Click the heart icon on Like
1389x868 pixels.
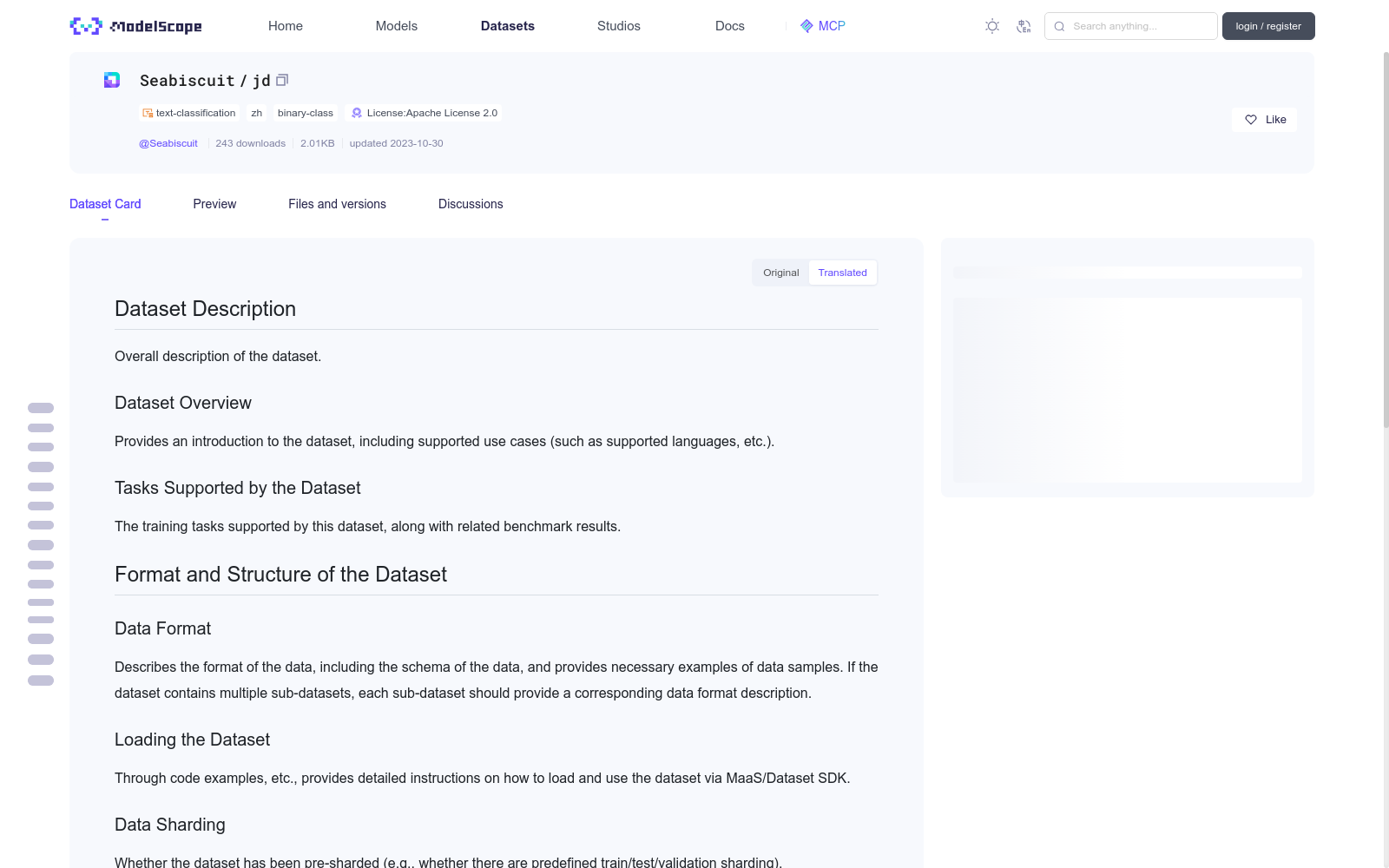click(x=1251, y=120)
